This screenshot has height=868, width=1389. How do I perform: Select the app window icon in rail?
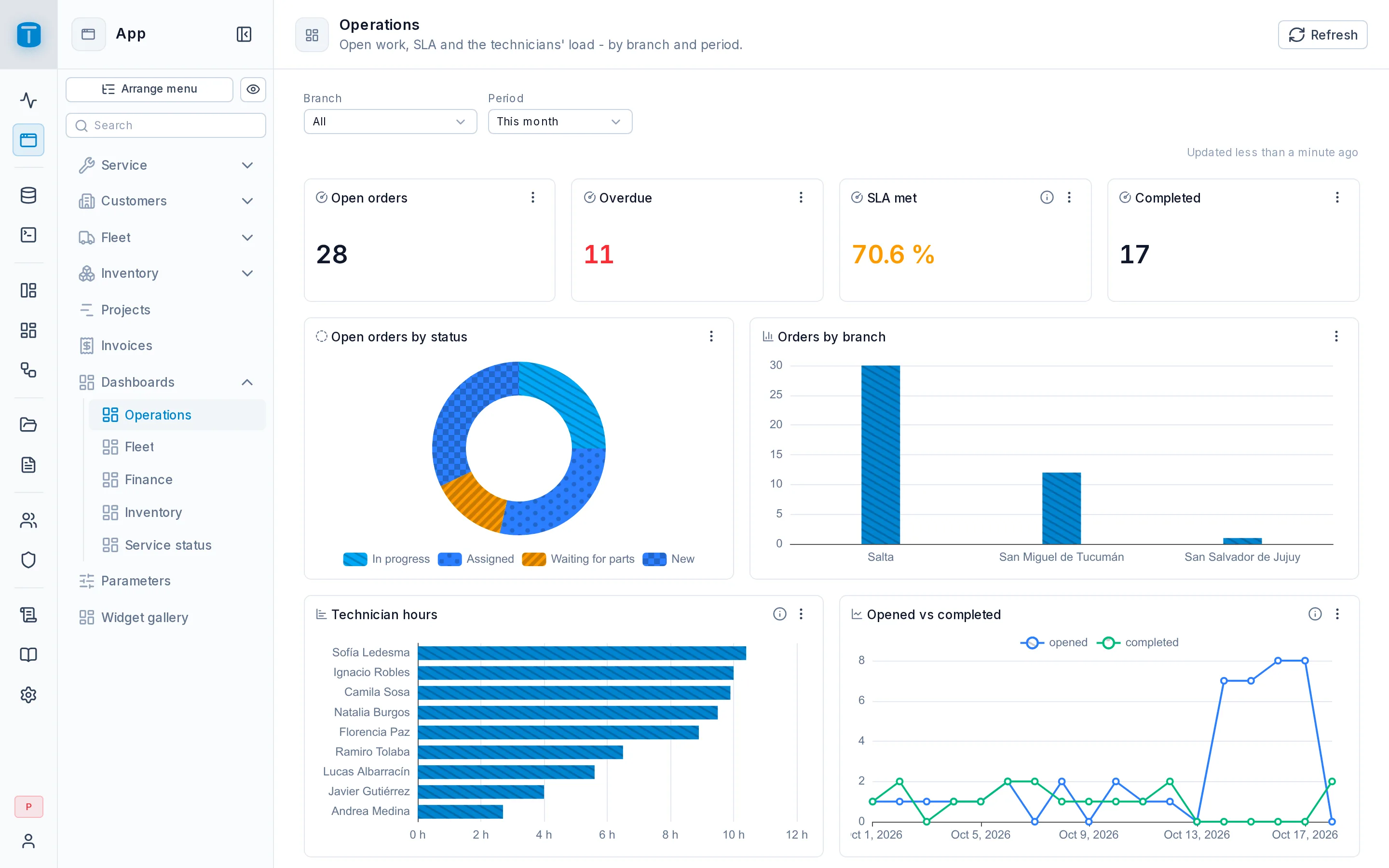pos(28,140)
